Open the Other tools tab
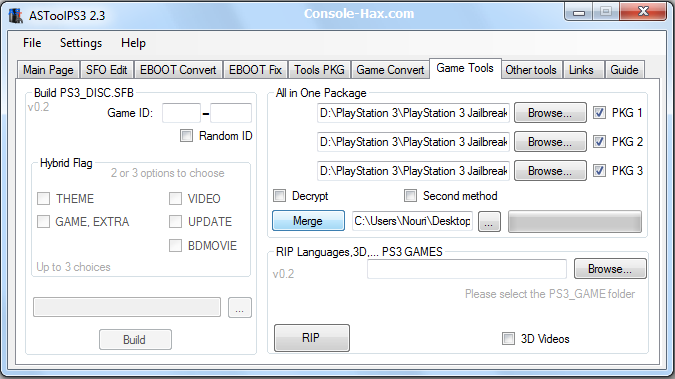675x379 pixels. pyautogui.click(x=531, y=70)
